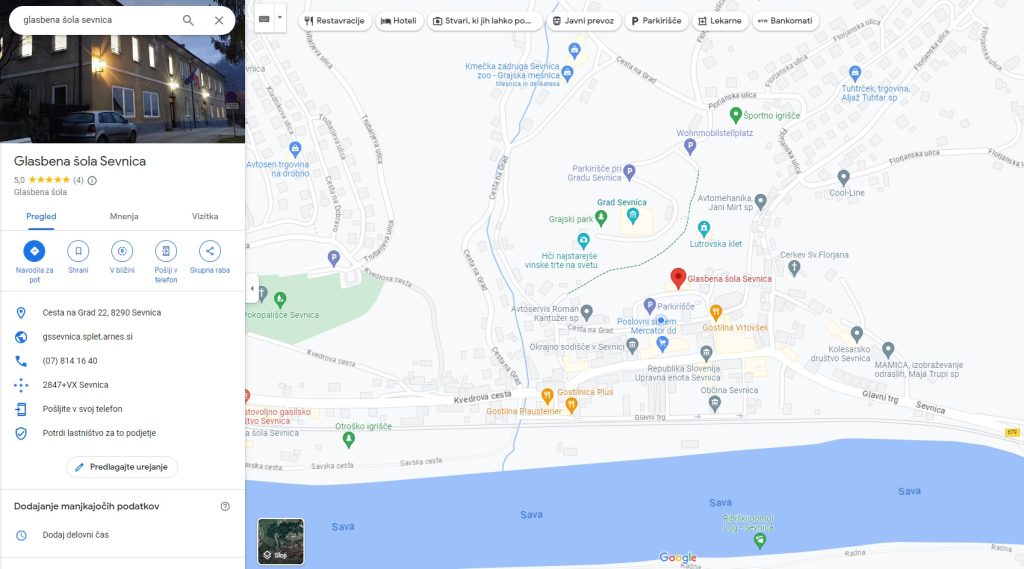Image resolution: width=1024 pixels, height=569 pixels.
Task: Open directions via Navodila za pot icon
Action: click(34, 251)
